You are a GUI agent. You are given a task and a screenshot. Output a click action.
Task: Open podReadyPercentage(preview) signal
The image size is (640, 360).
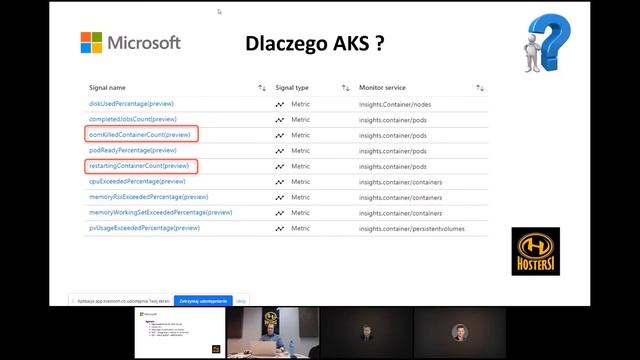(133, 150)
